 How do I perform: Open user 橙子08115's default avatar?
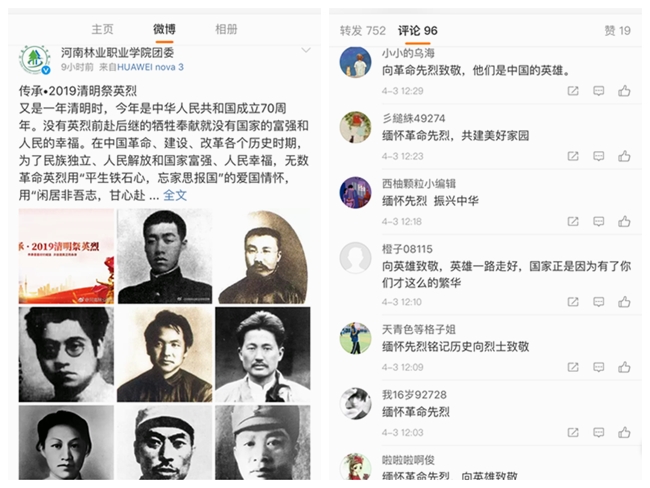point(355,257)
